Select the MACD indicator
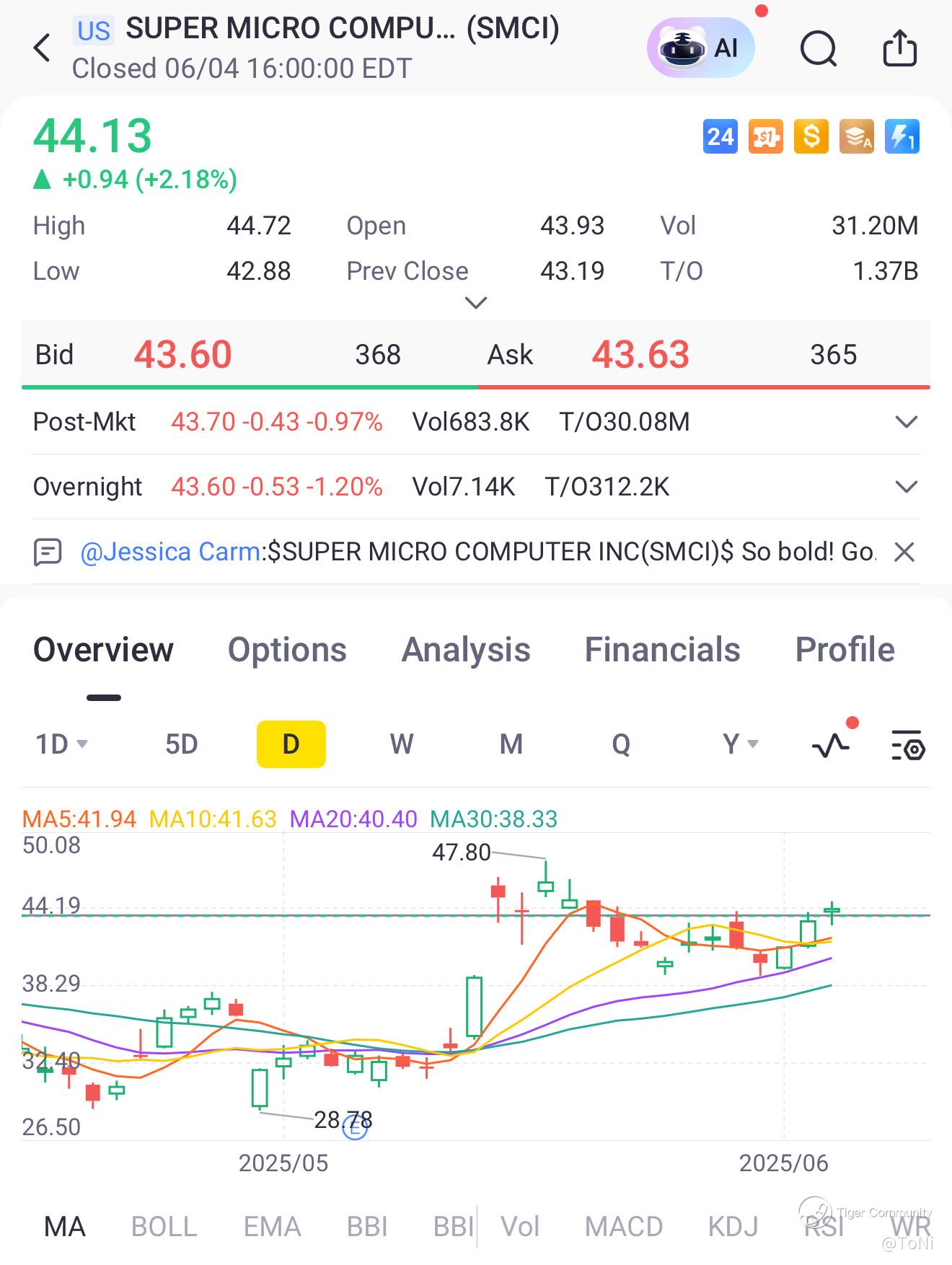952x1265 pixels. click(x=623, y=1226)
